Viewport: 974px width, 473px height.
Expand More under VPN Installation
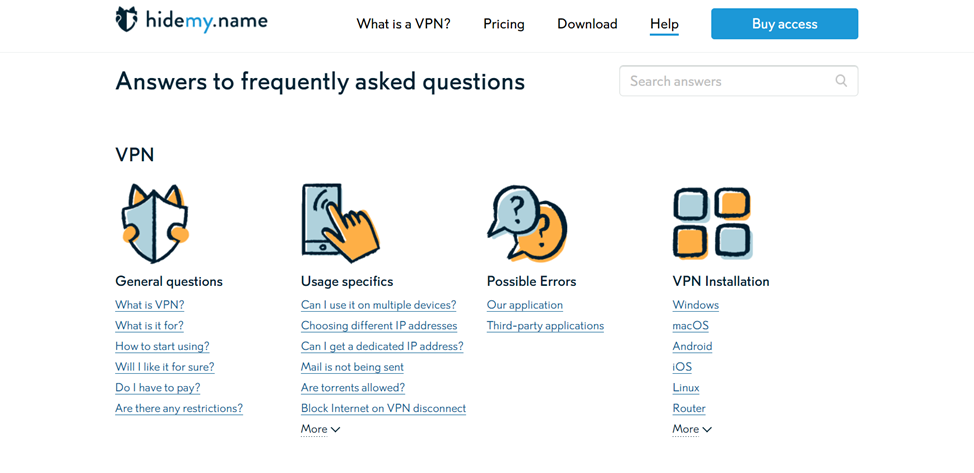point(692,429)
